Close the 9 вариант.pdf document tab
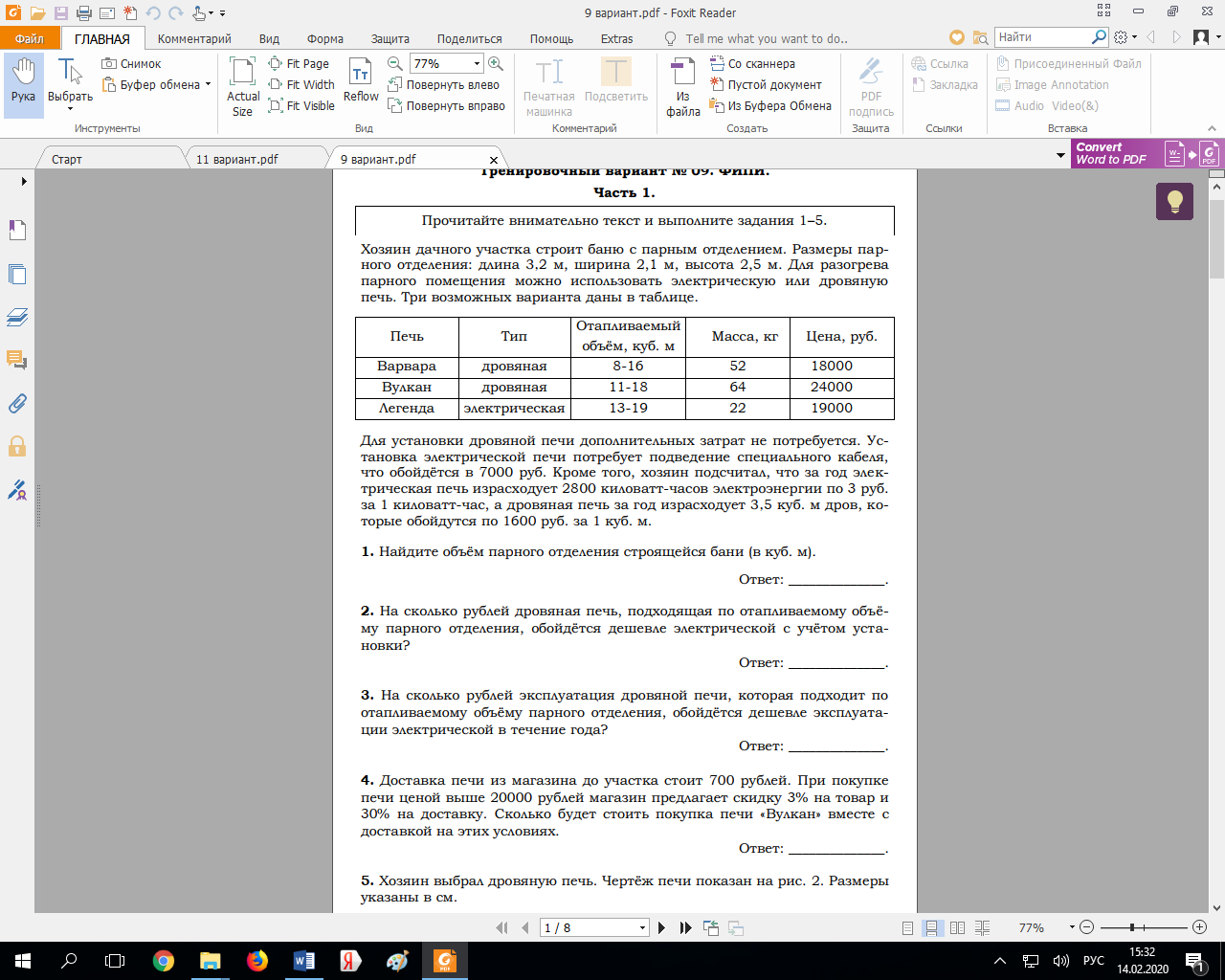Screen dimensions: 1225x980 494,160
